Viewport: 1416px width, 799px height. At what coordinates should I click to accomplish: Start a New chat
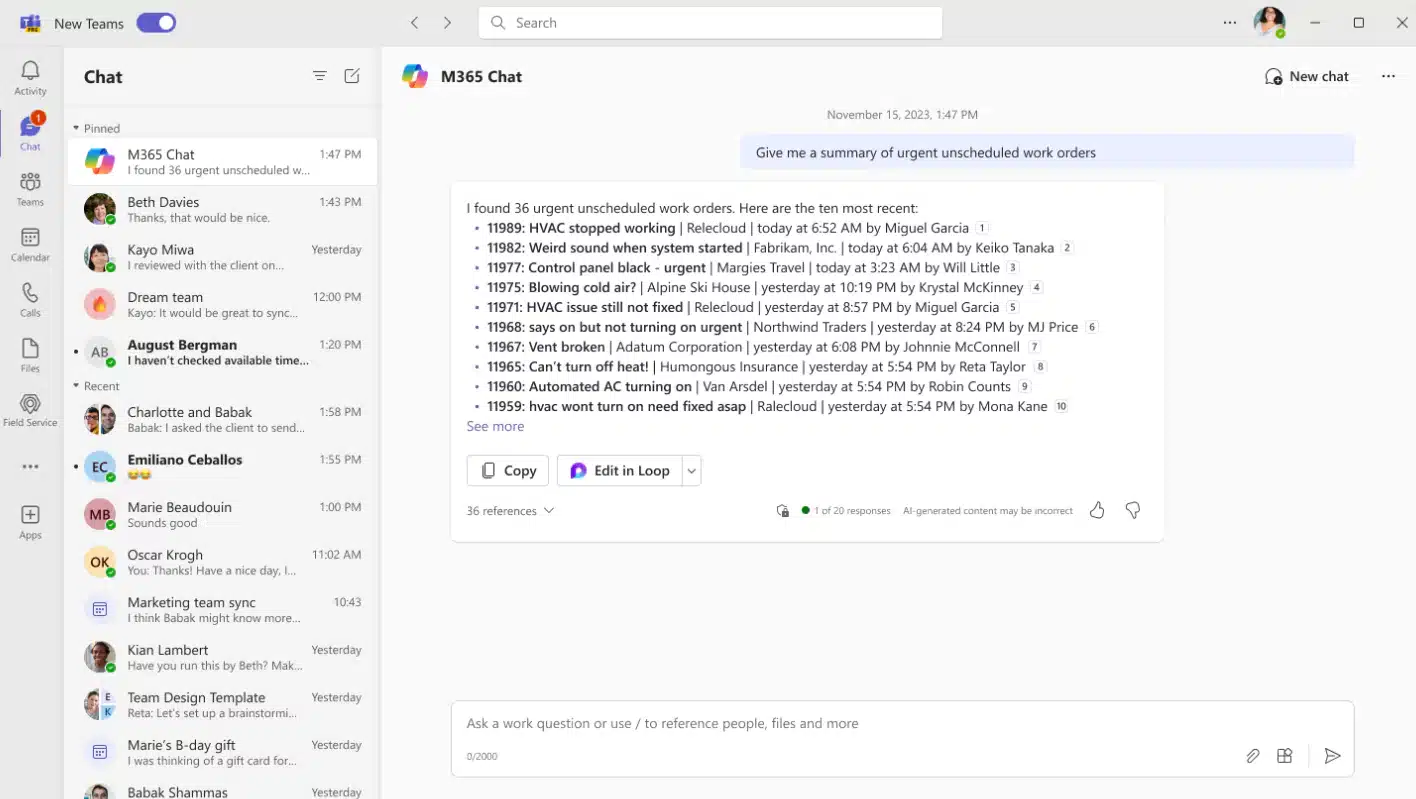pyautogui.click(x=1306, y=76)
